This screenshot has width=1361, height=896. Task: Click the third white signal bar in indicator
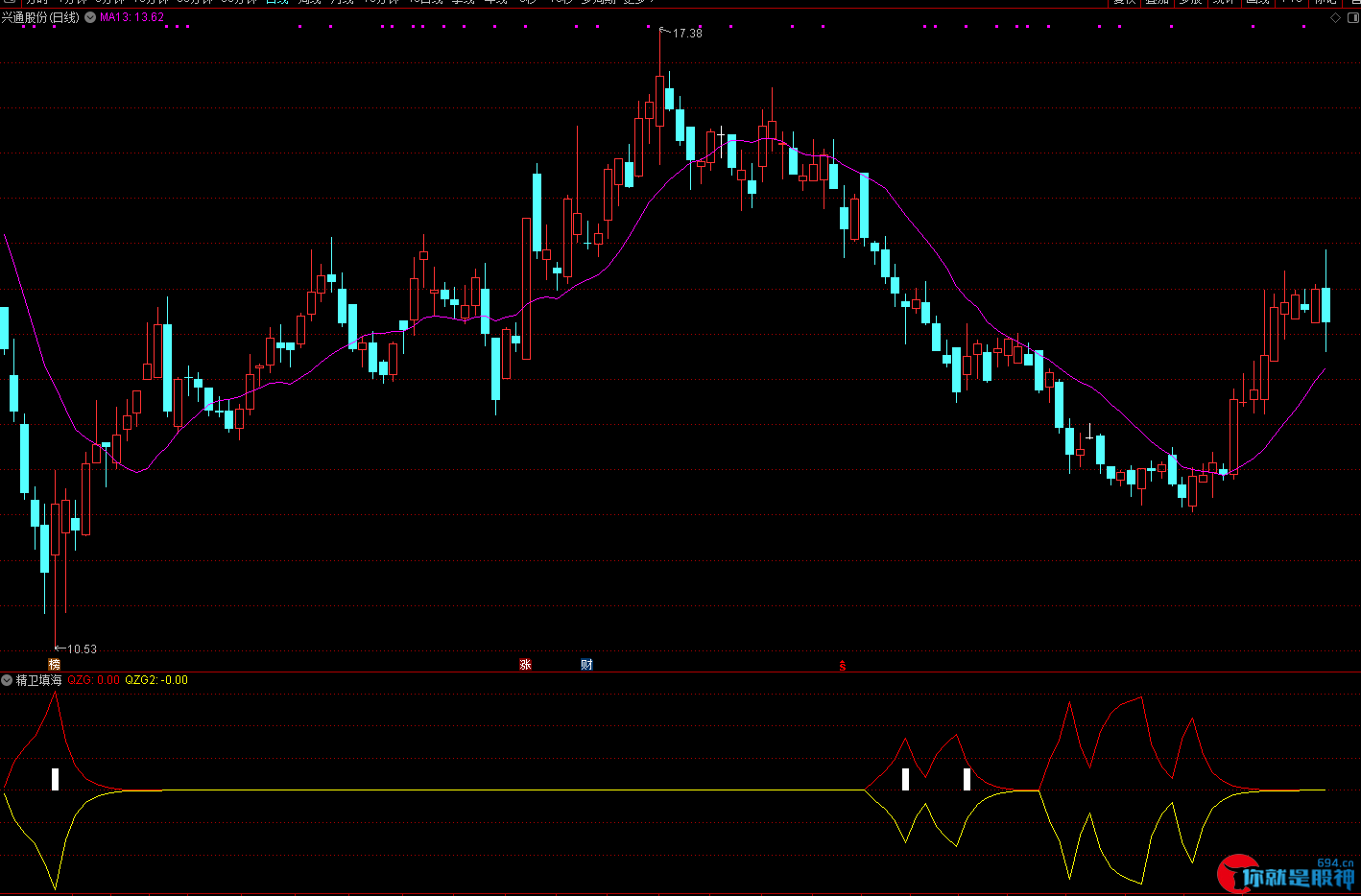point(967,779)
